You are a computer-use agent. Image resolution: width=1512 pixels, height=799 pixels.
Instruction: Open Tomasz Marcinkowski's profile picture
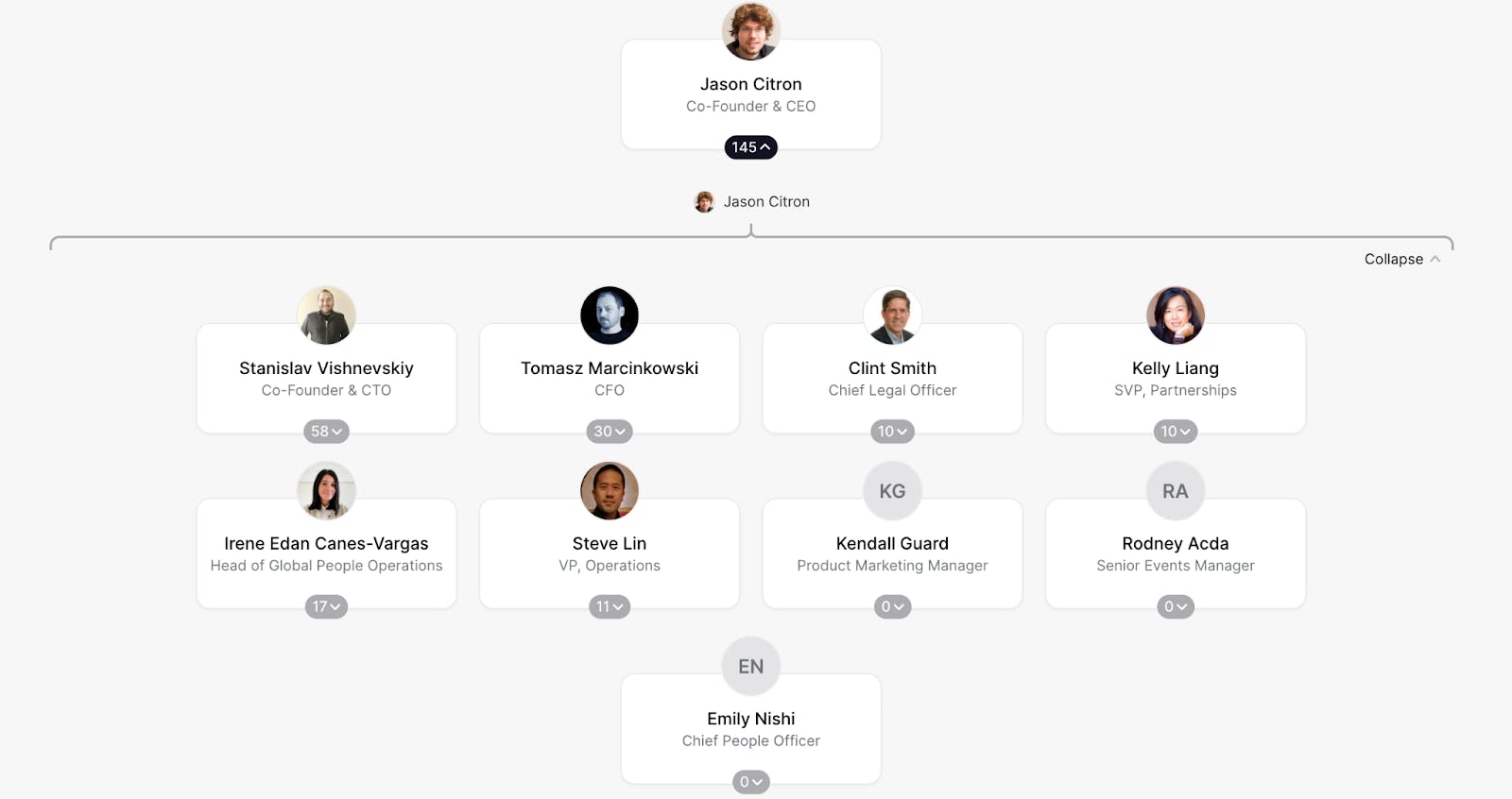(x=609, y=315)
